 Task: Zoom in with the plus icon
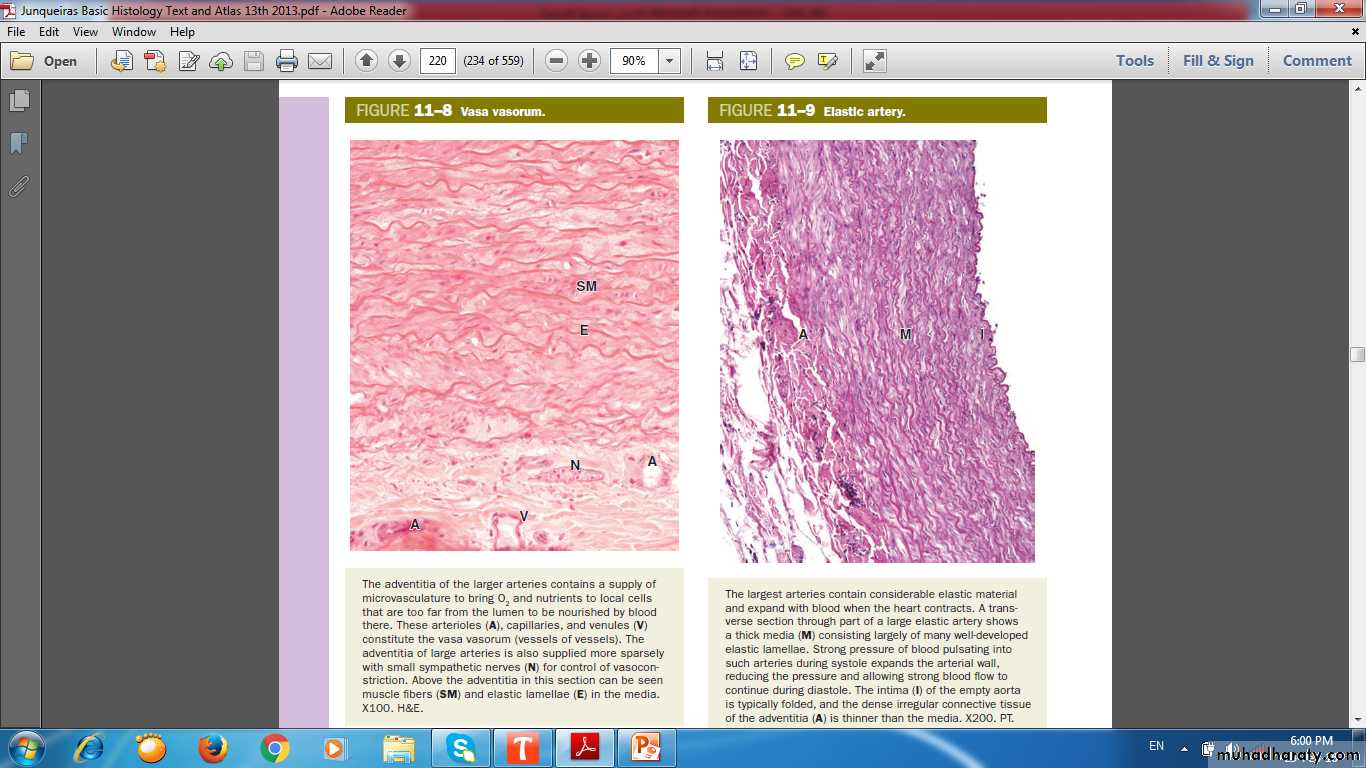[590, 61]
